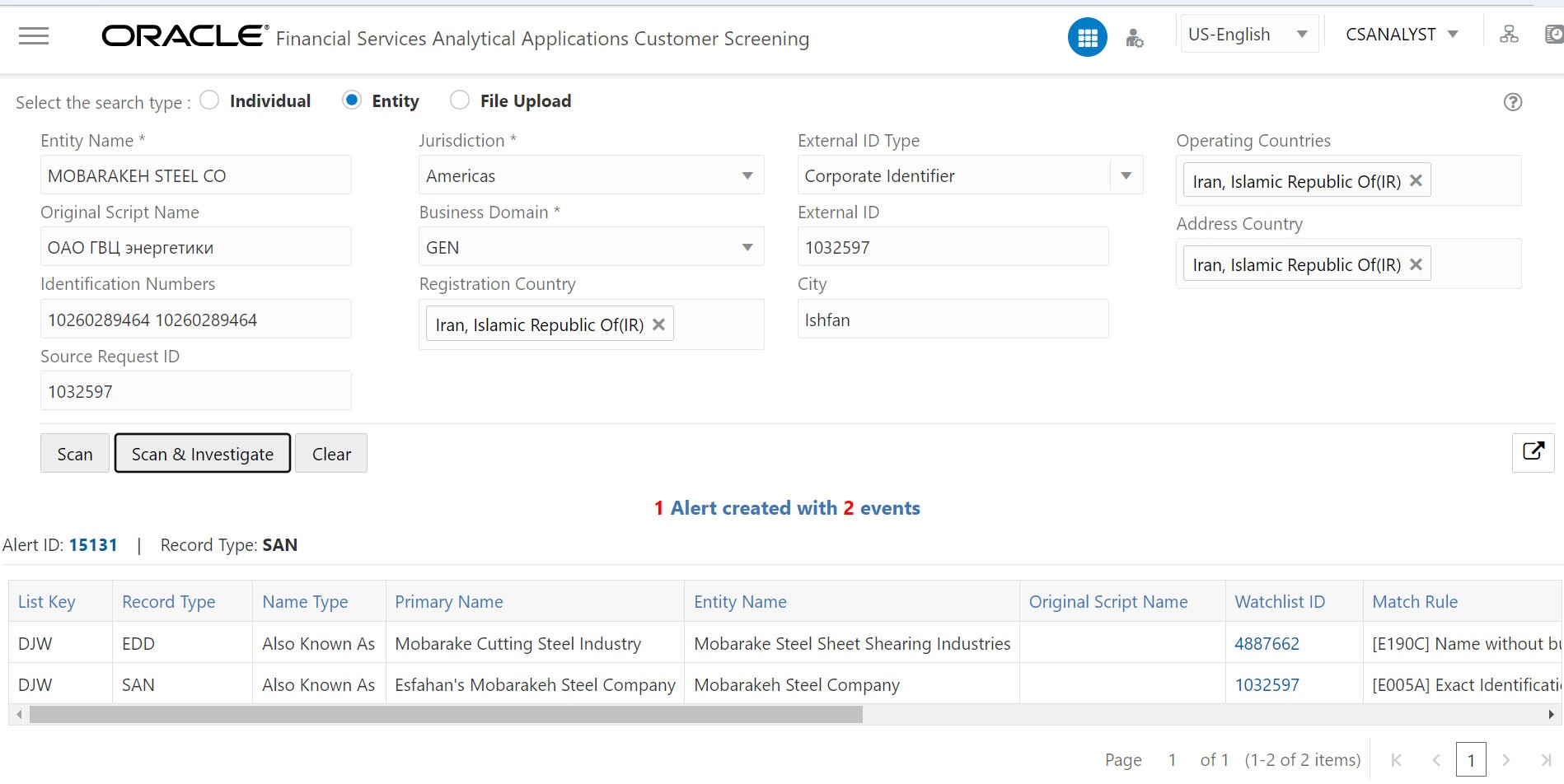Click the results table horizontal scrollbar thumb
The width and height of the screenshot is (1564, 784).
pyautogui.click(x=446, y=715)
